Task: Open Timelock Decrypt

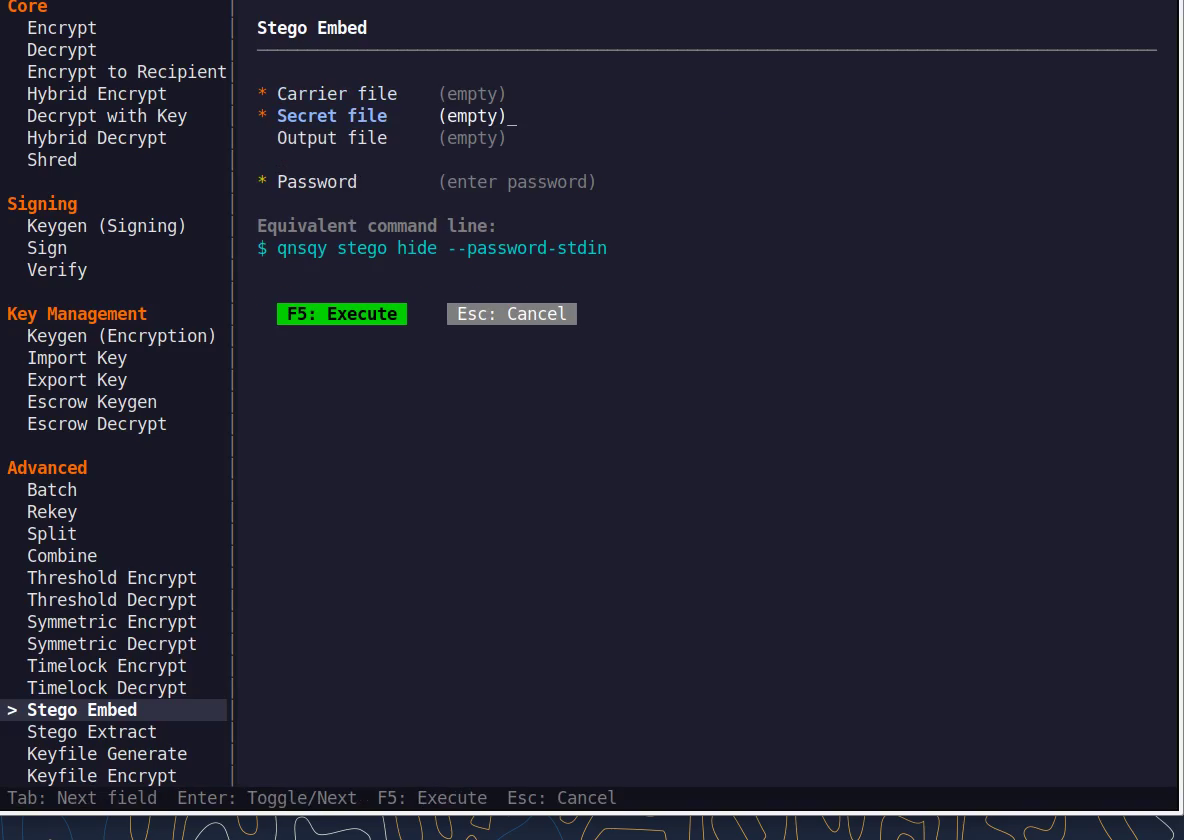Action: (x=107, y=687)
